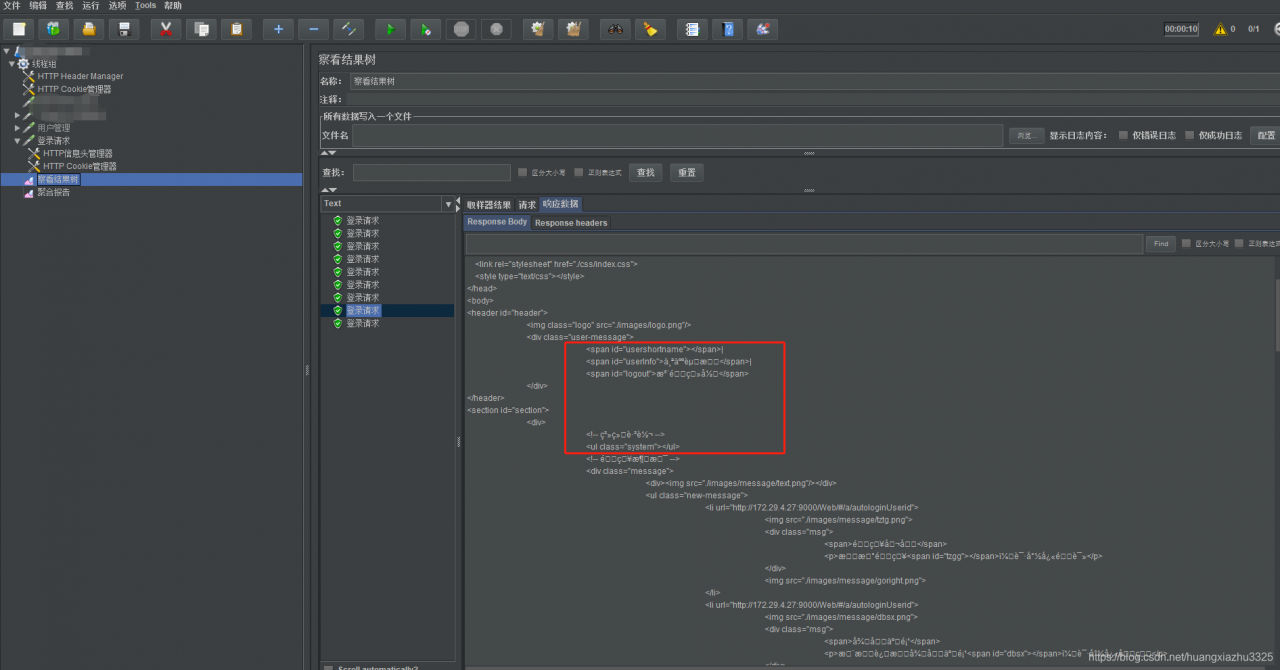Save the test plan with floppy icon
The width and height of the screenshot is (1280, 670).
tap(124, 29)
